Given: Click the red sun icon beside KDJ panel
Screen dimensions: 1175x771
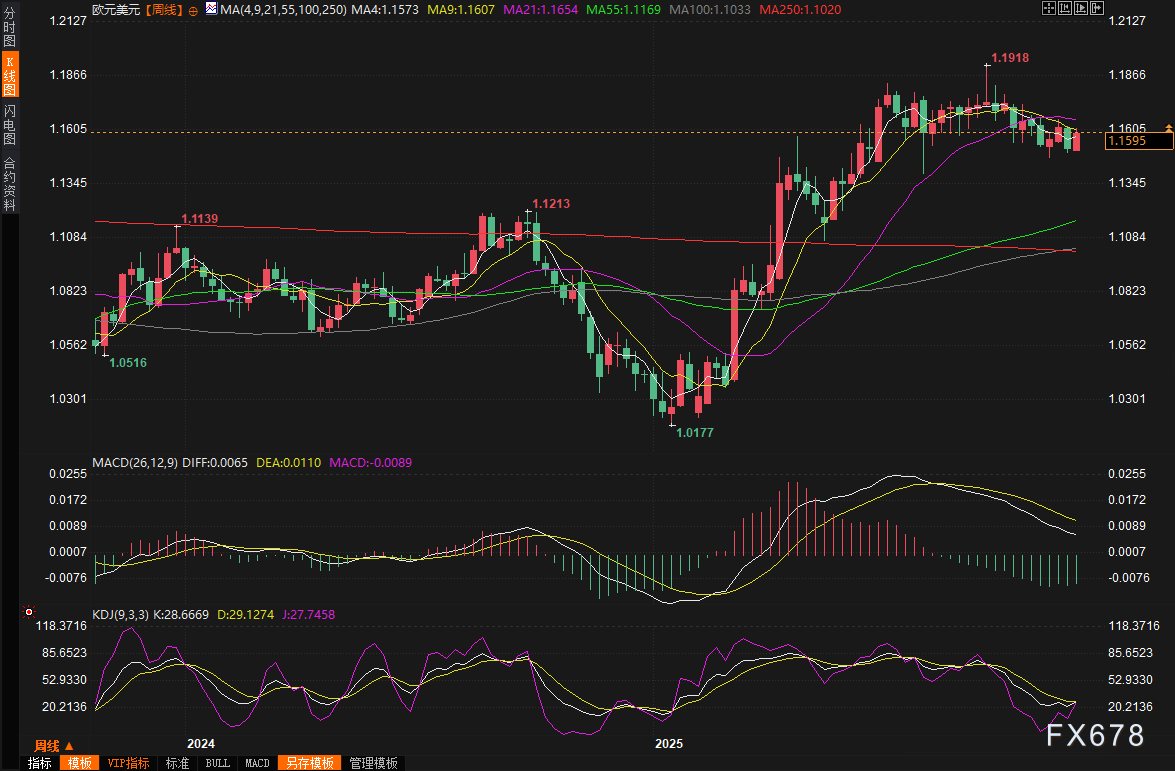Looking at the screenshot, I should point(29,612).
